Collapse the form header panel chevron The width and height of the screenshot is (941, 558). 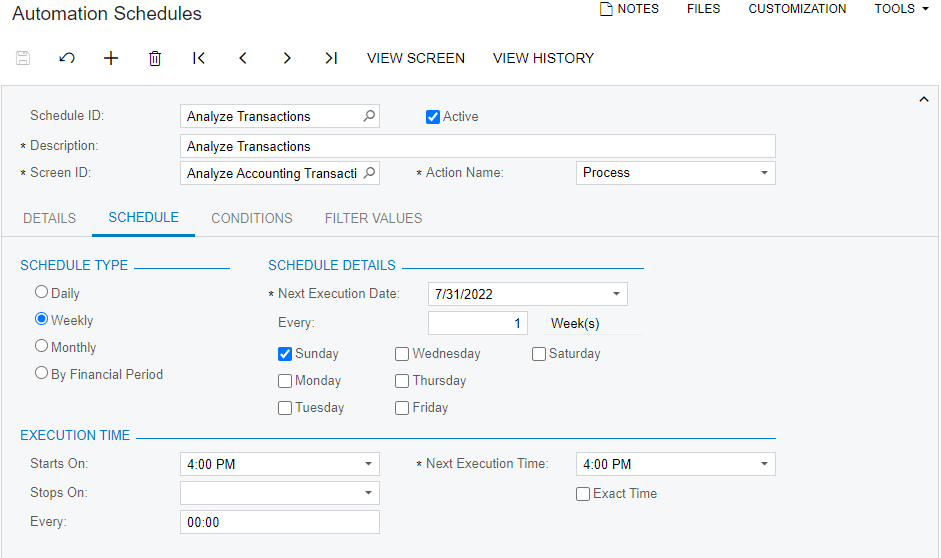(924, 99)
